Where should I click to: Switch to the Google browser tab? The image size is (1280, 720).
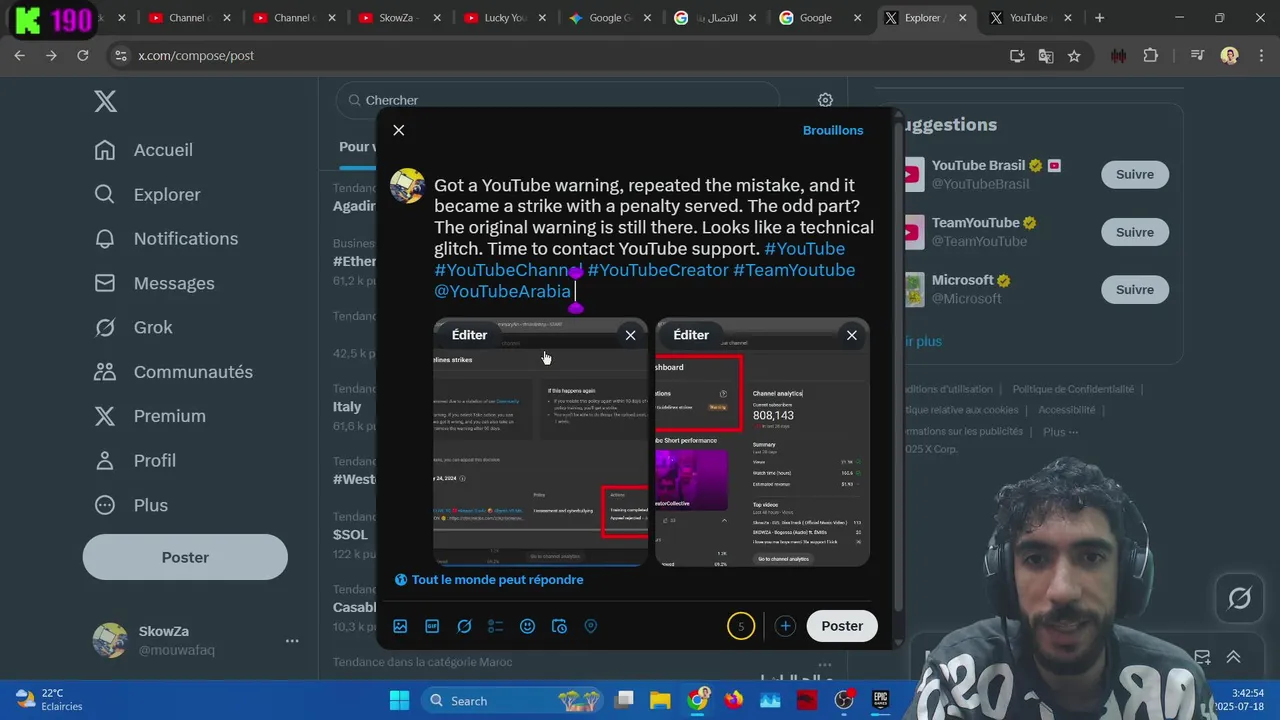pyautogui.click(x=820, y=18)
